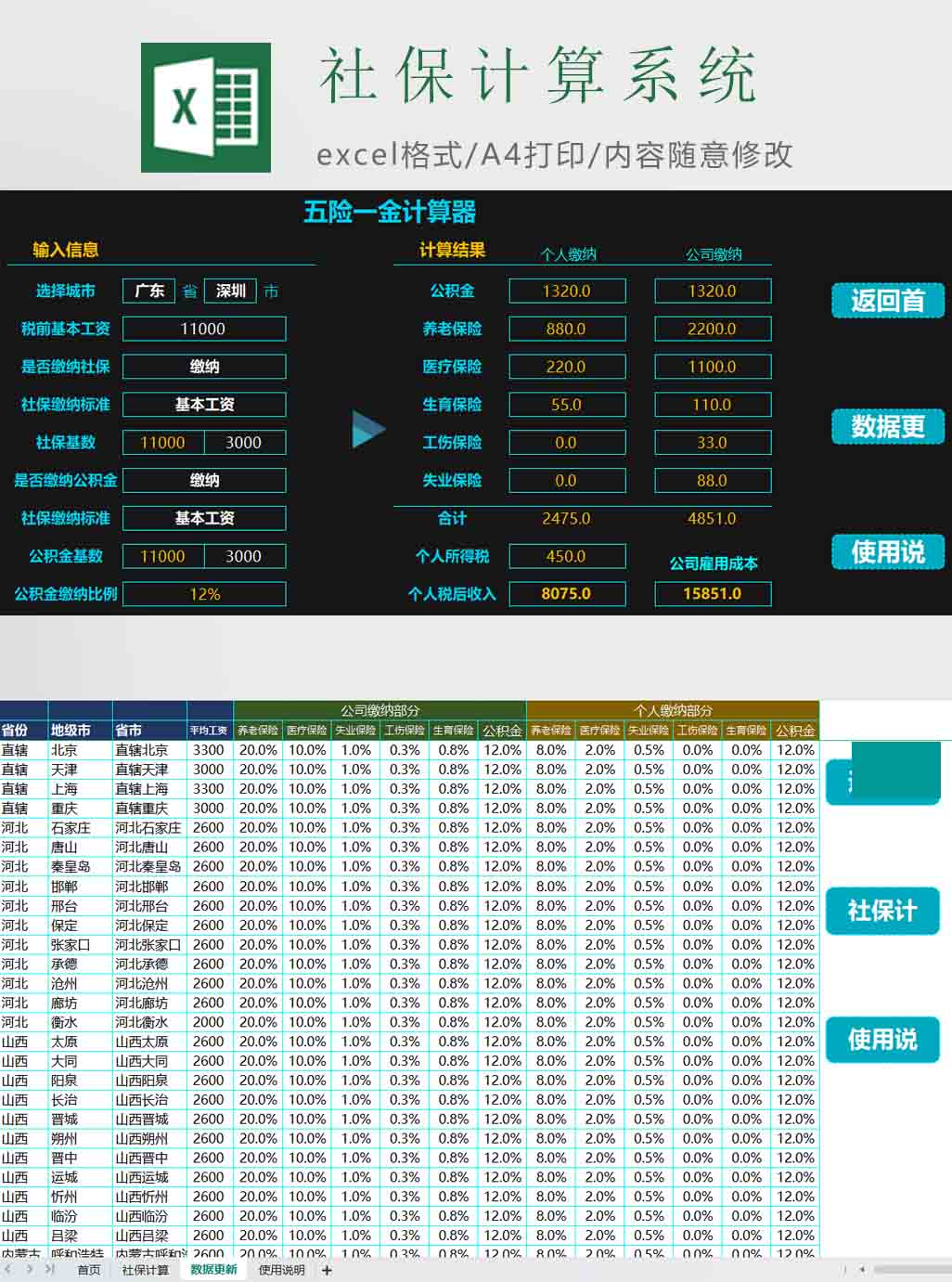Click the 社保计 button beside table

(881, 911)
